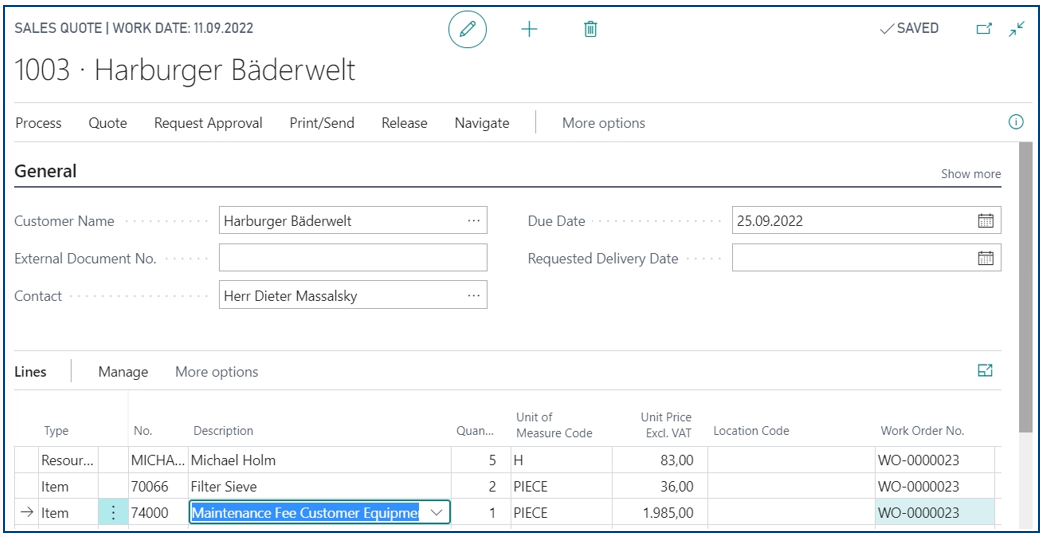Image resolution: width=1044 pixels, height=538 pixels.
Task: Click Show more in General section
Action: click(971, 174)
